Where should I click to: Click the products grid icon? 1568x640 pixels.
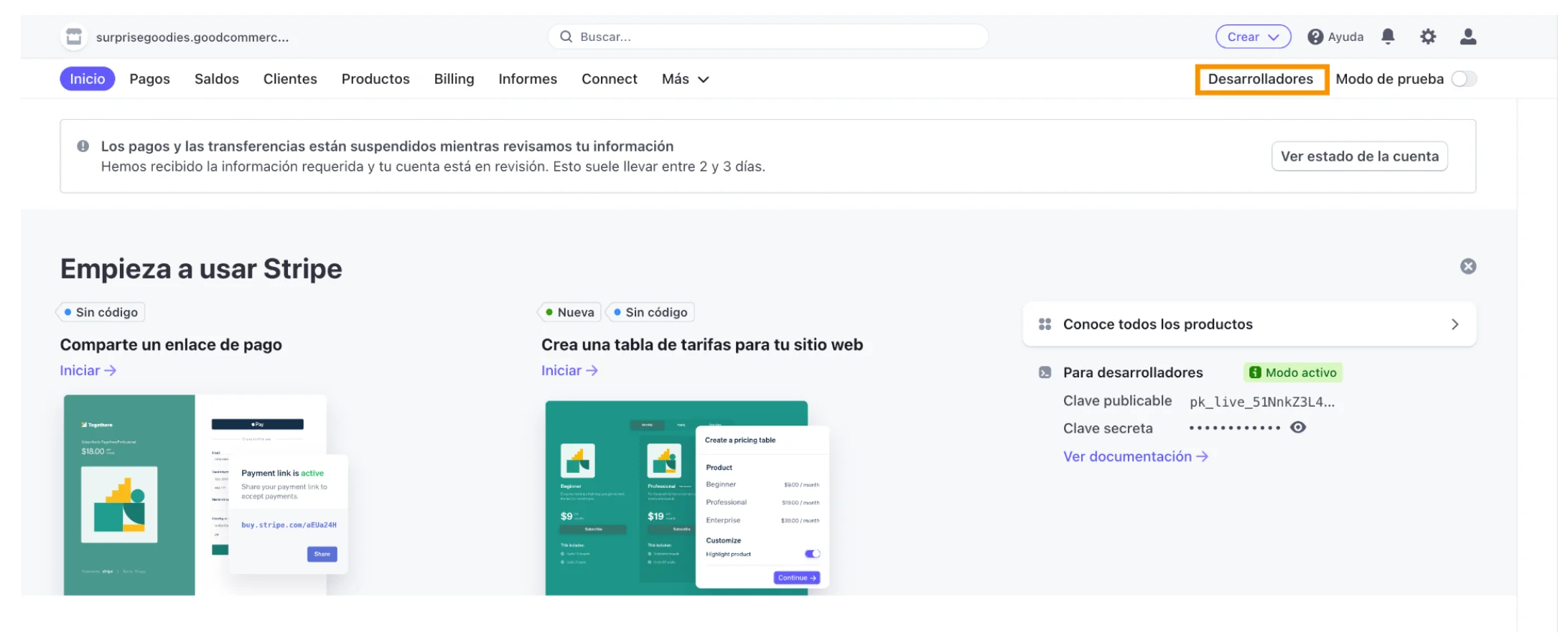(1045, 324)
